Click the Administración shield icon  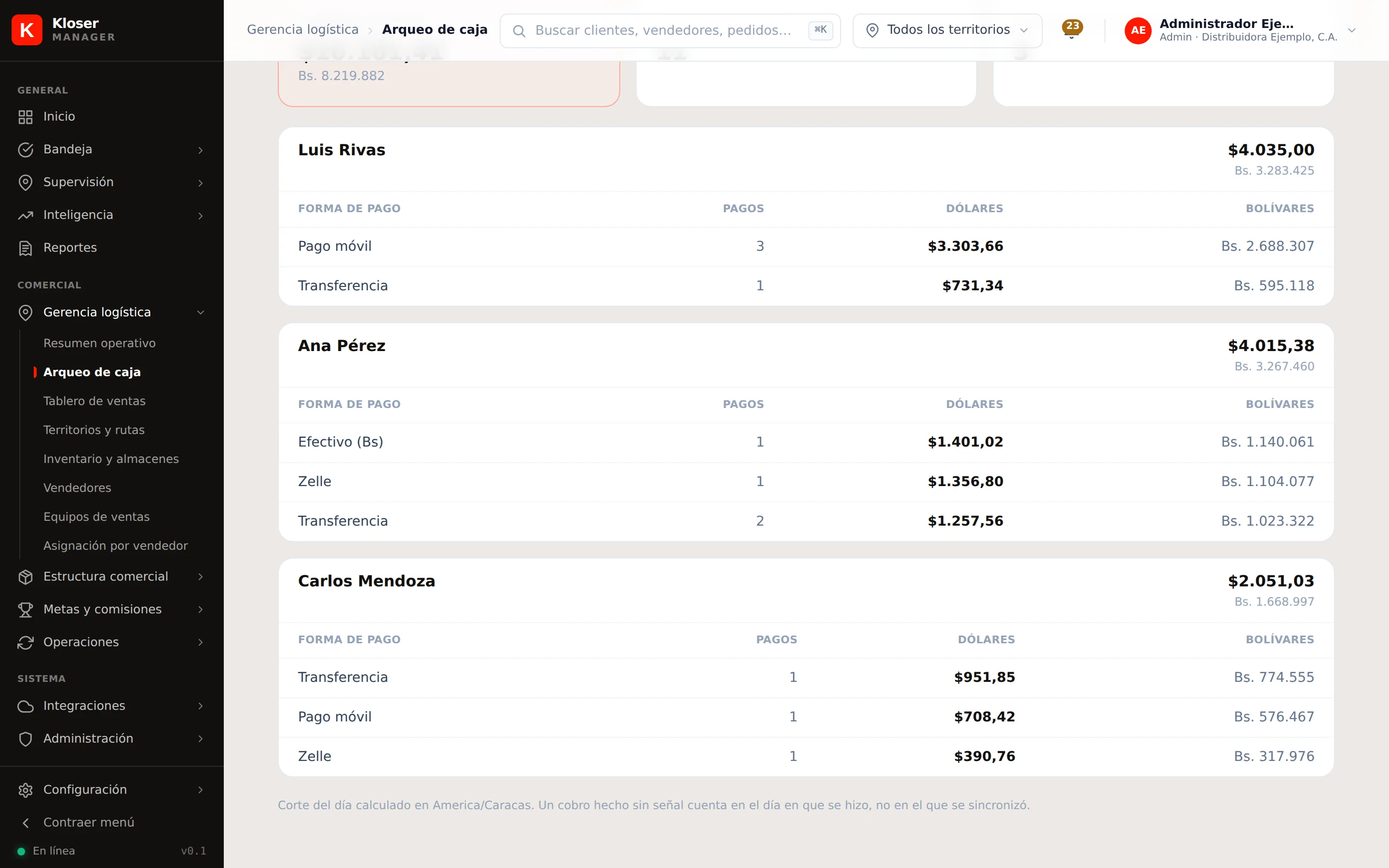25,738
